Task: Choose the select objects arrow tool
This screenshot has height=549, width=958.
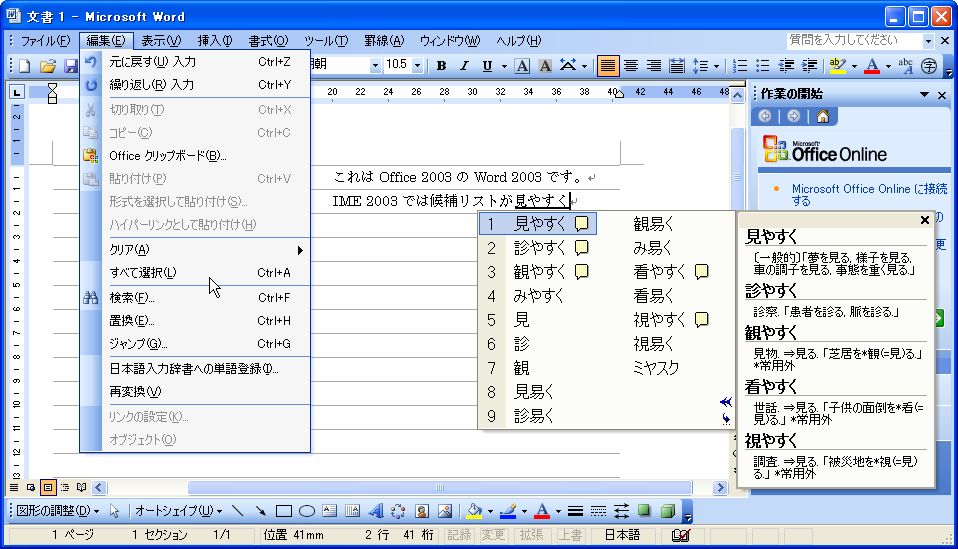Action: click(114, 511)
